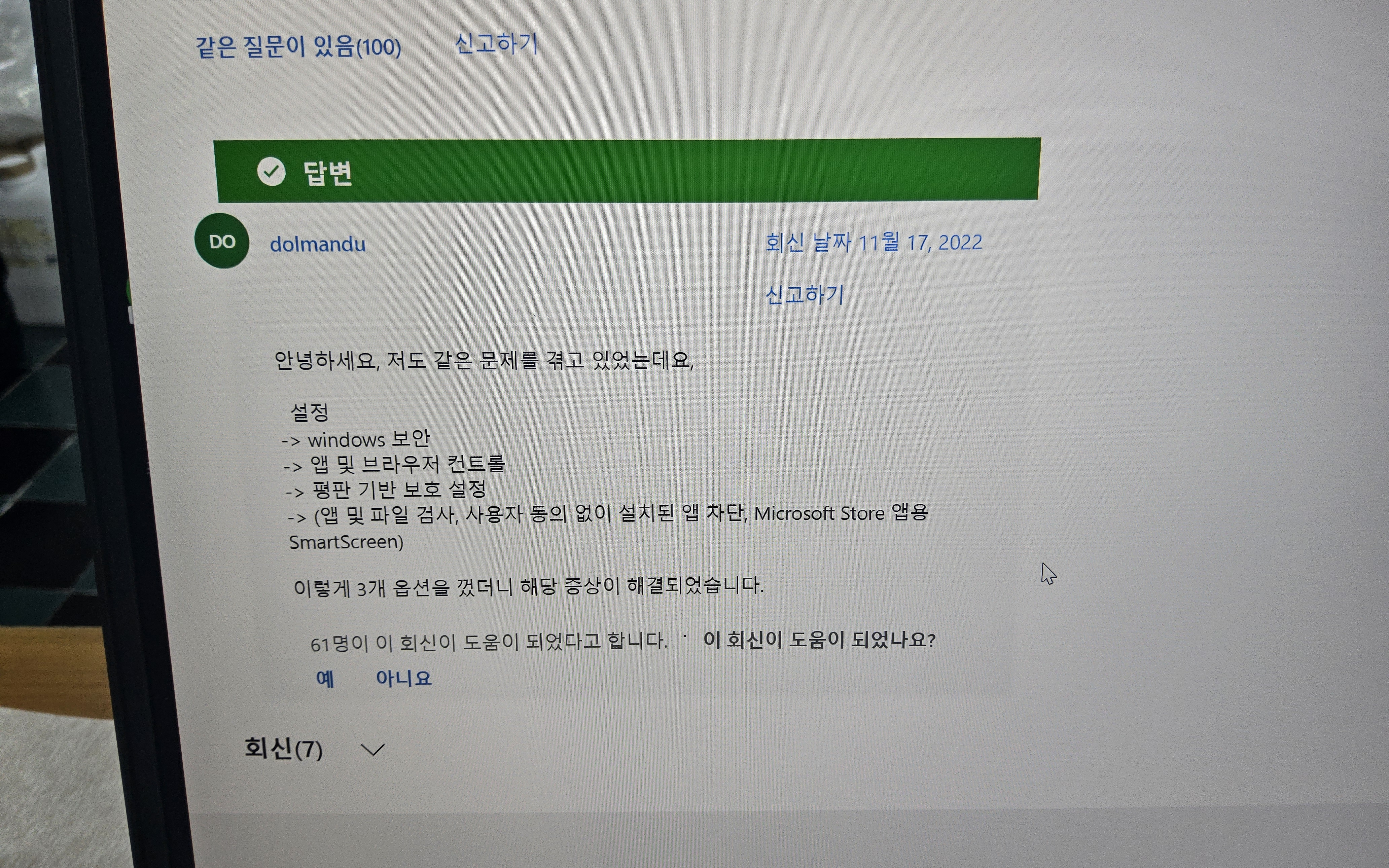Click the word '설정' in the answer
Image resolution: width=1389 pixels, height=868 pixels.
tap(309, 411)
